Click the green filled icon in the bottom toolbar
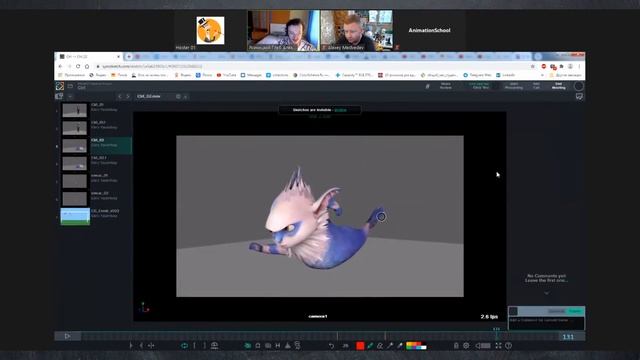This screenshot has height=360, width=640. click(x=248, y=346)
